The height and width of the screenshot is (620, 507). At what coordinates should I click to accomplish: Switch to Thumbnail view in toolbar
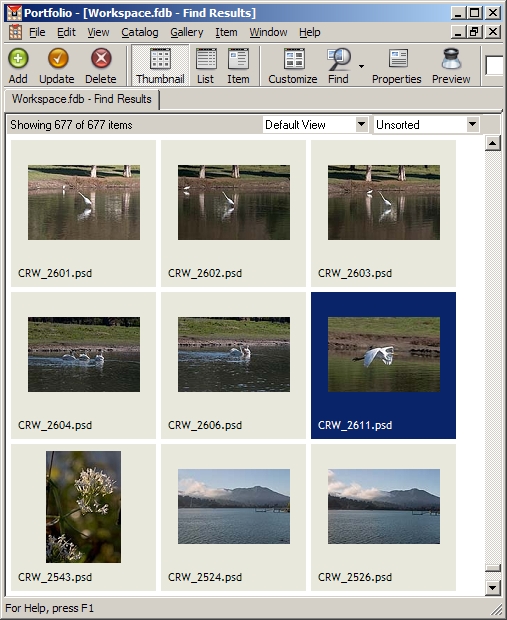click(160, 66)
